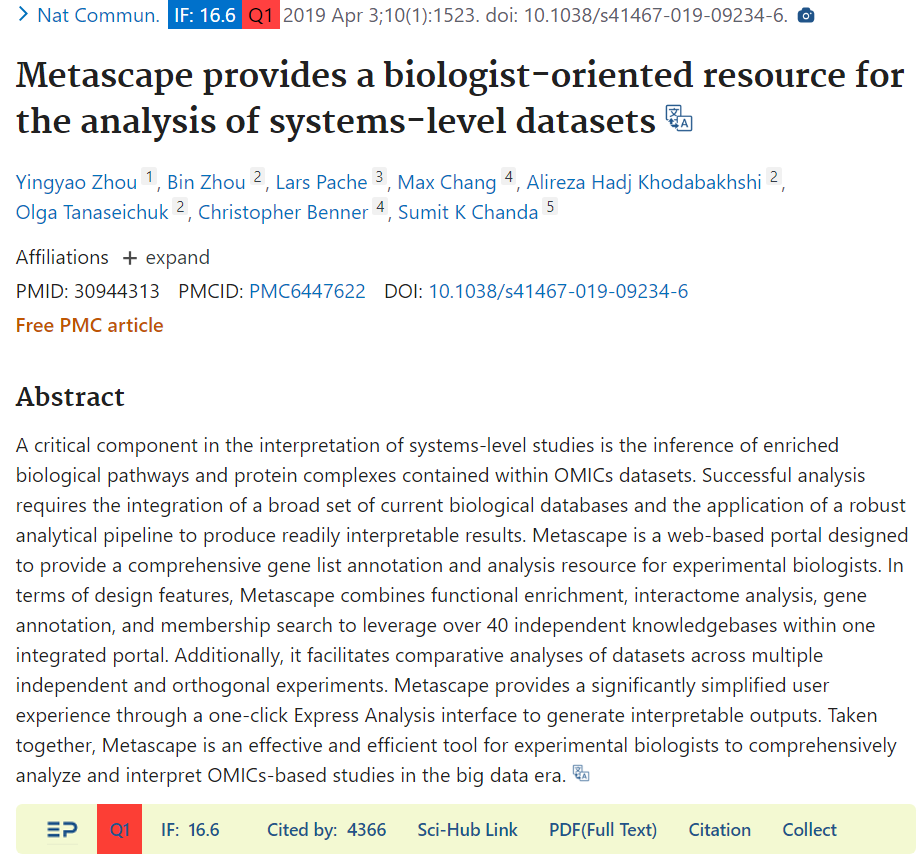Expand the Affiliations section
This screenshot has width=920, height=858.
point(166,258)
